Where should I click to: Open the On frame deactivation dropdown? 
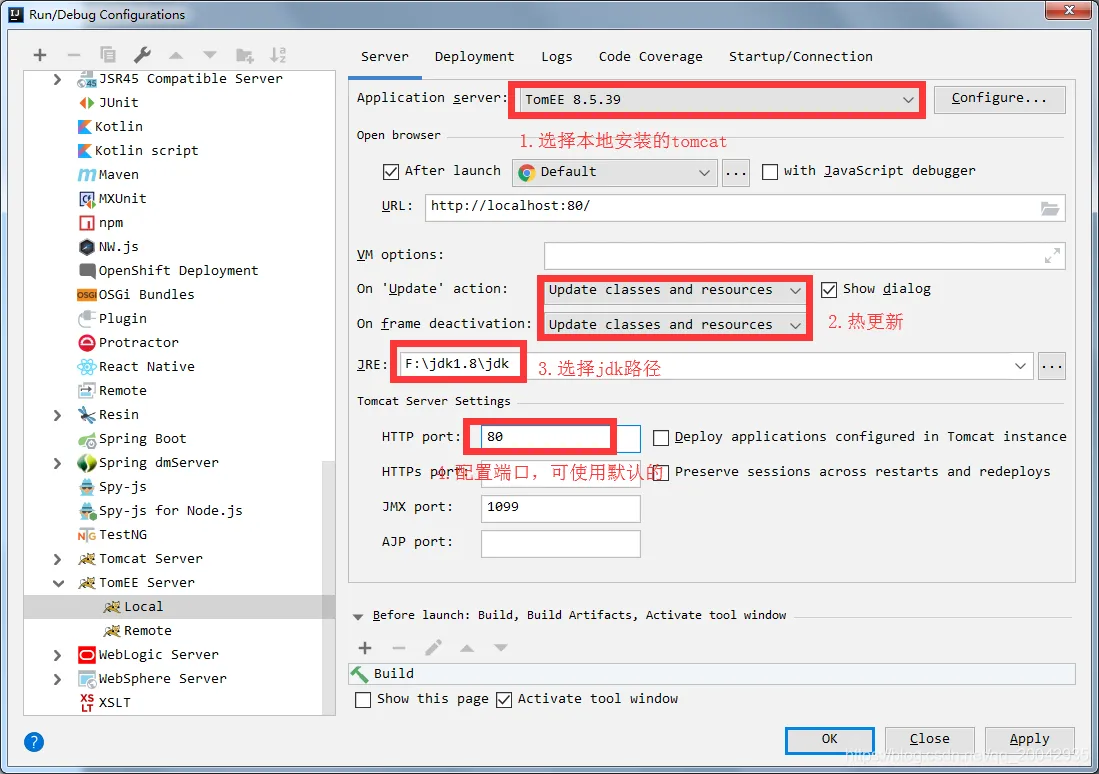(675, 325)
